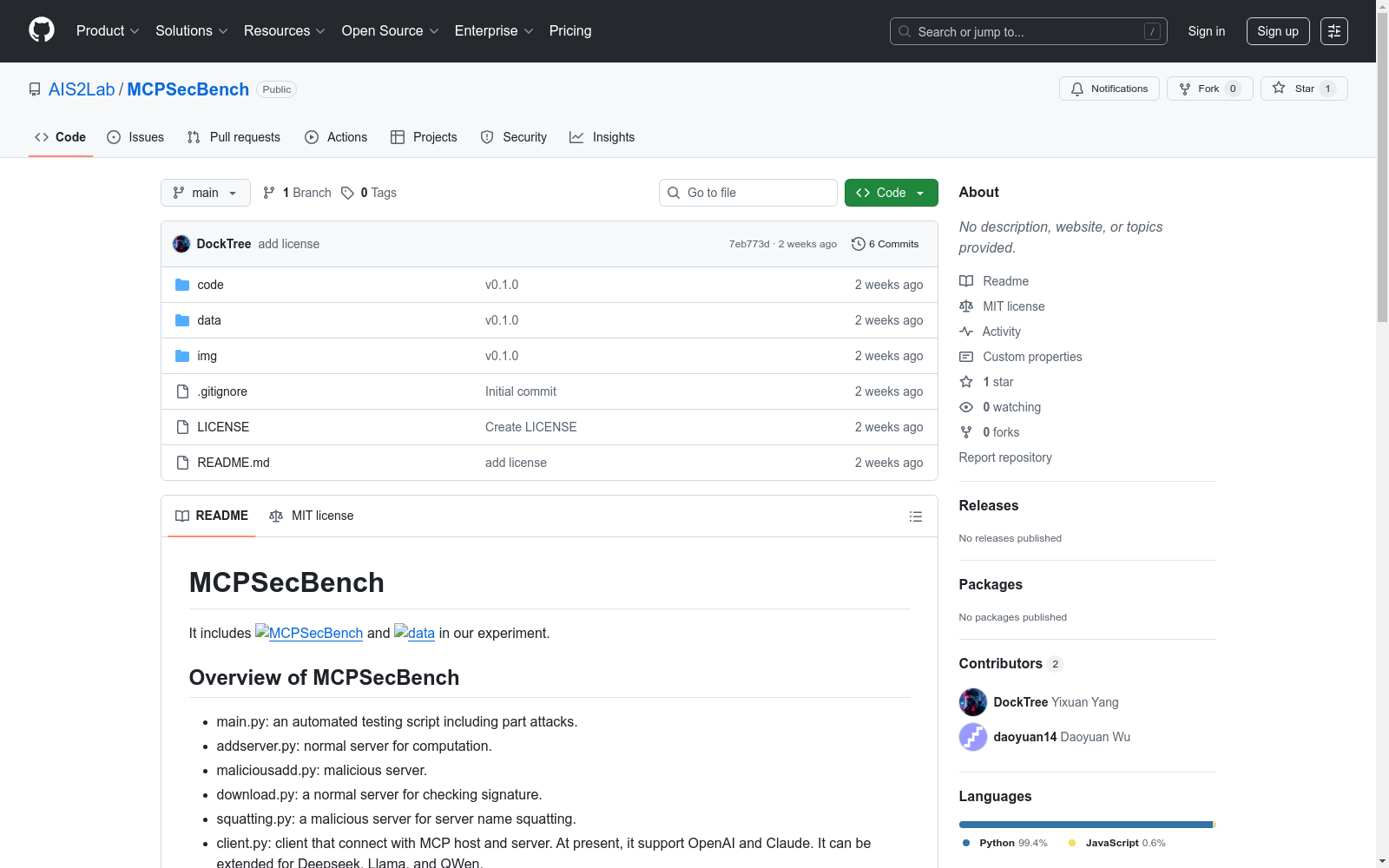Click the commit history clock icon

[859, 244]
